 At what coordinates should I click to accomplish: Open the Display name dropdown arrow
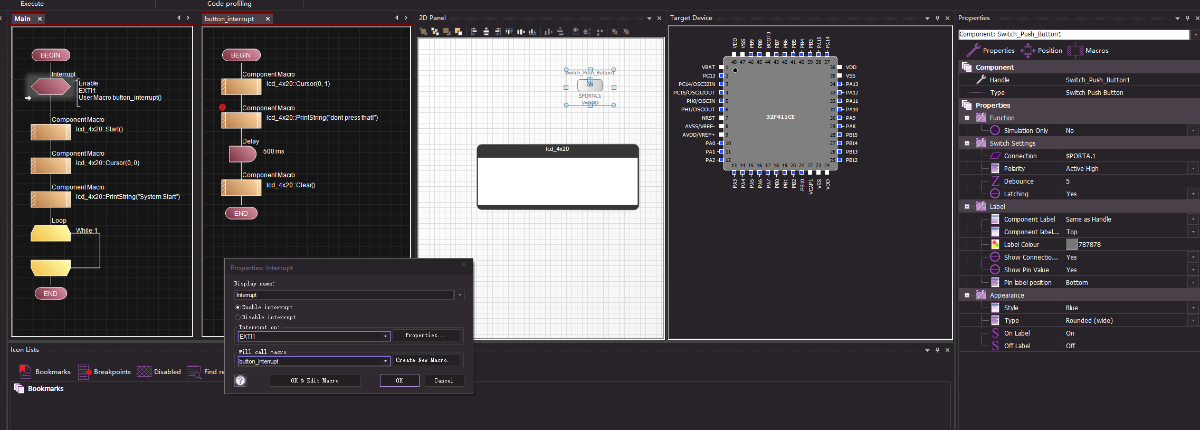[459, 295]
